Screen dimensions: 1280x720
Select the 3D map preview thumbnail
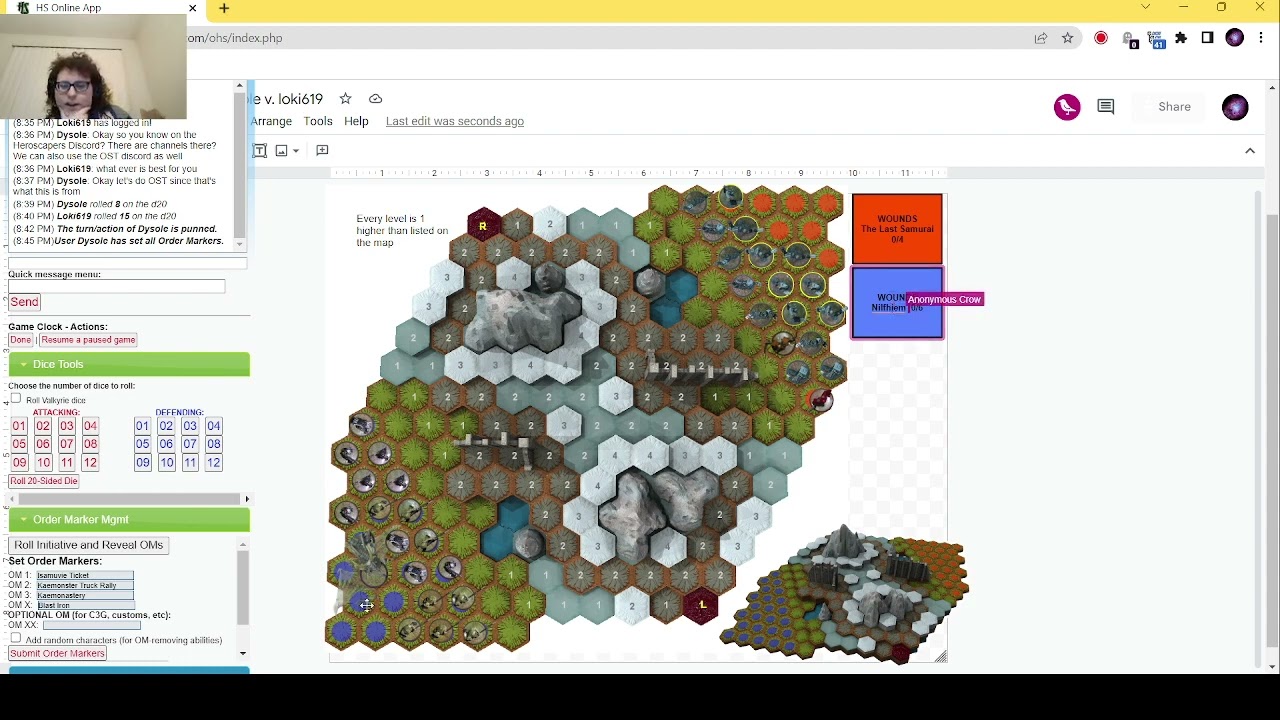(845, 595)
